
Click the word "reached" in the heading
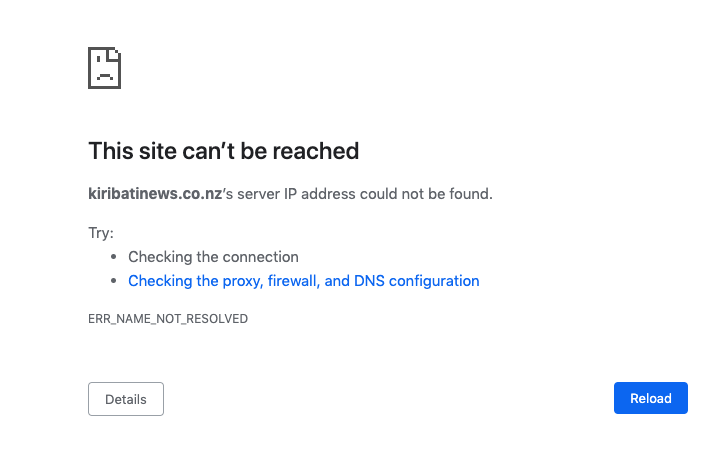(316, 151)
